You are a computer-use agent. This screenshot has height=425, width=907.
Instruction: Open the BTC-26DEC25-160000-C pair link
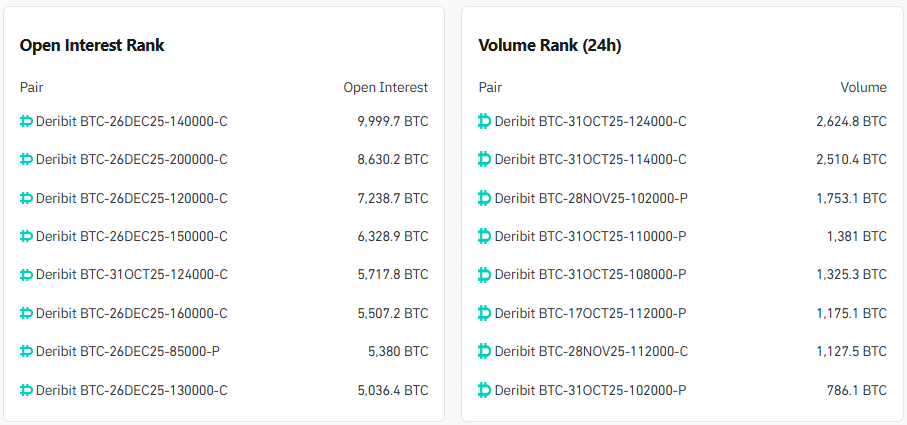(x=131, y=313)
